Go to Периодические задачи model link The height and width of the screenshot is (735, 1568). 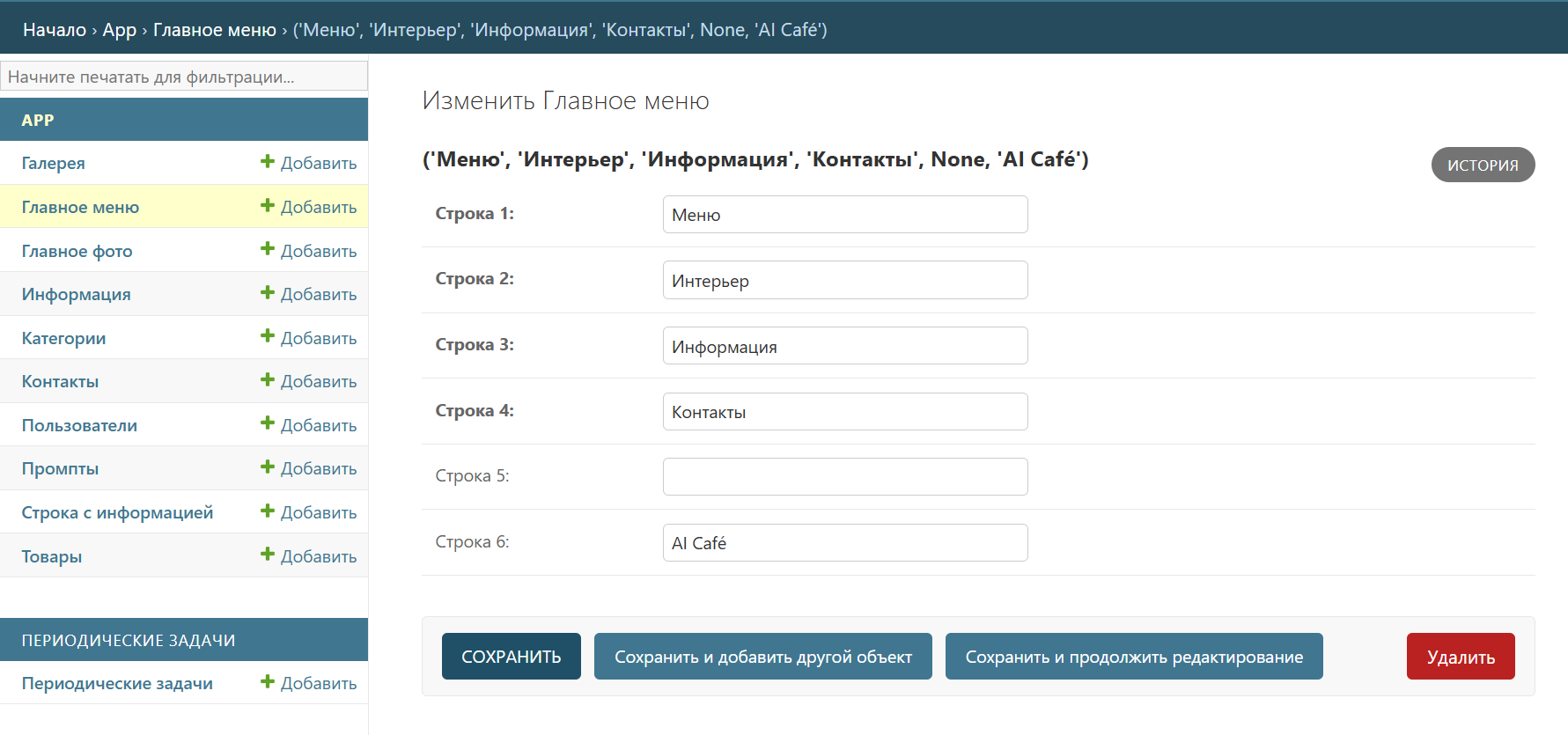(x=117, y=683)
